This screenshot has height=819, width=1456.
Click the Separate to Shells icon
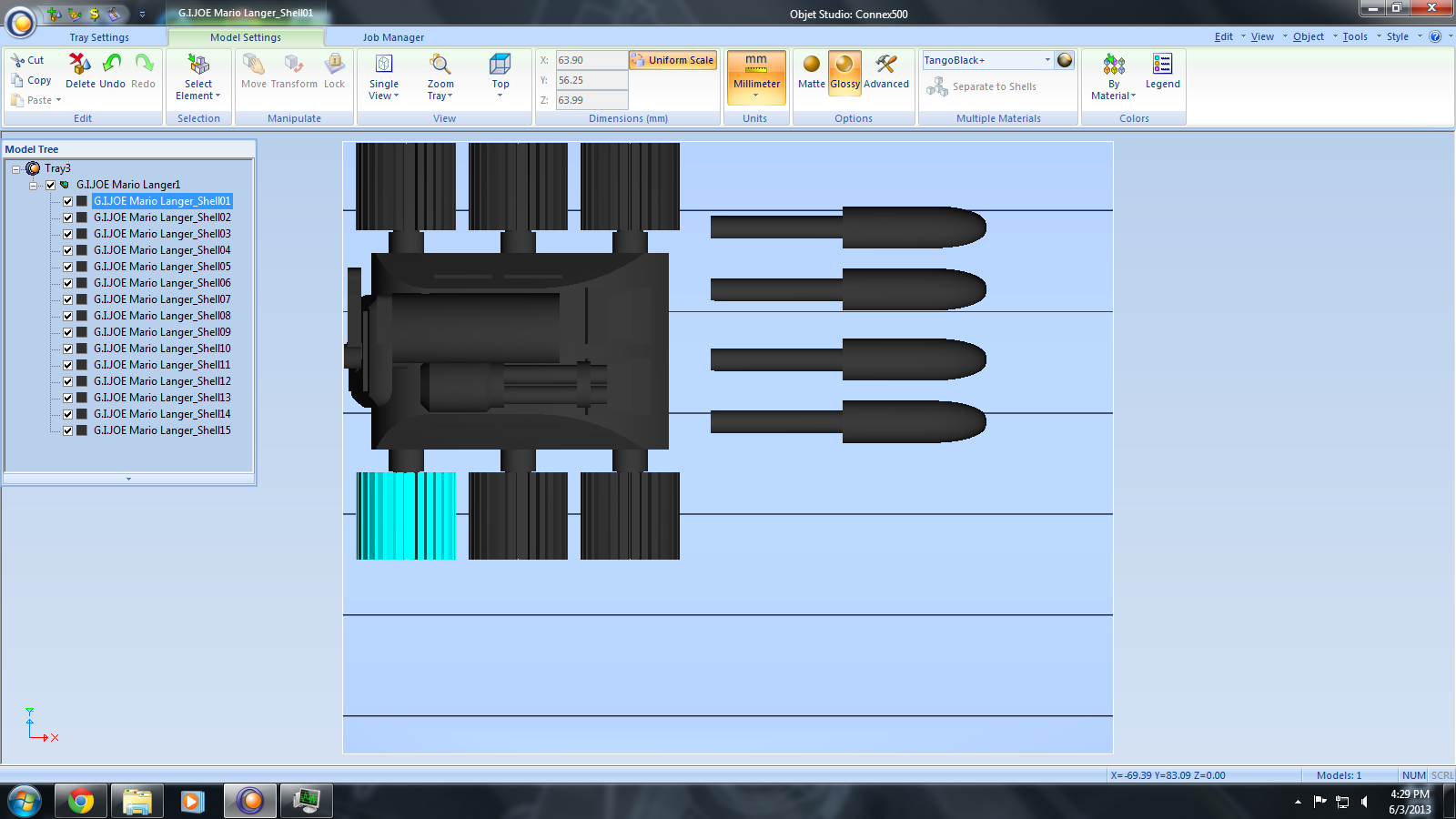(937, 86)
